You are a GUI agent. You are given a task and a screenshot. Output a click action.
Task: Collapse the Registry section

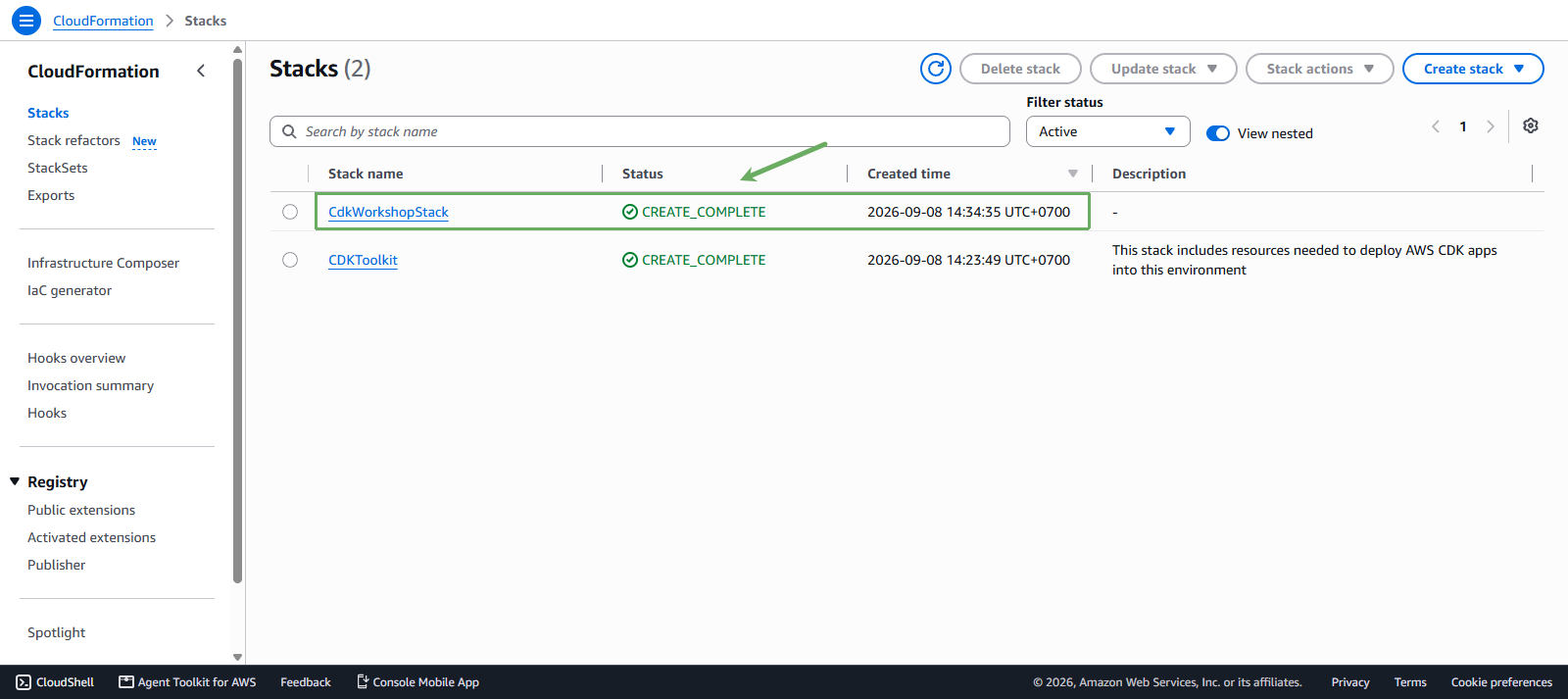click(x=15, y=481)
